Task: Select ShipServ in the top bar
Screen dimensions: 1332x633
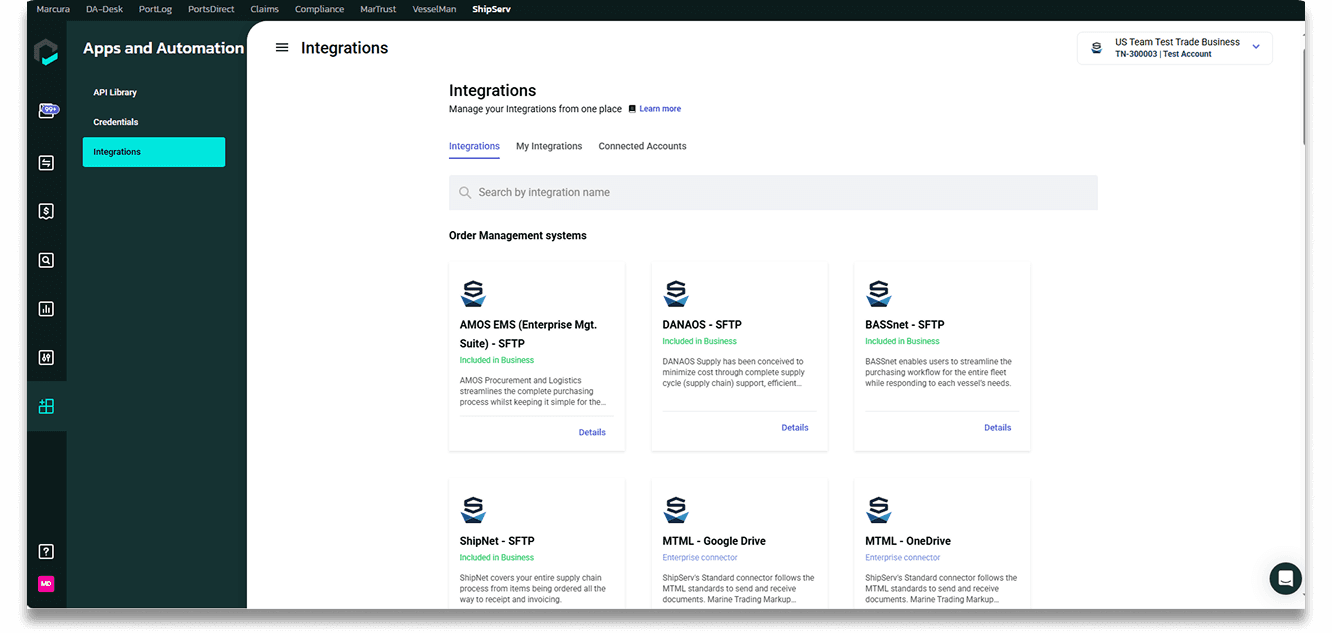Action: pyautogui.click(x=492, y=9)
